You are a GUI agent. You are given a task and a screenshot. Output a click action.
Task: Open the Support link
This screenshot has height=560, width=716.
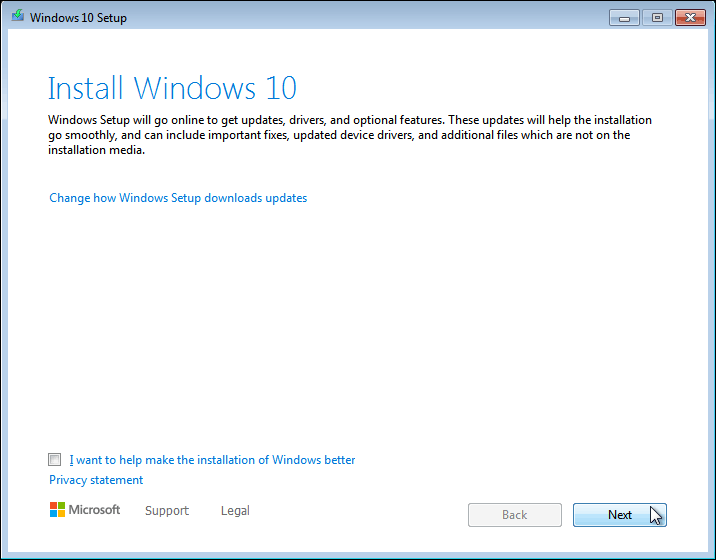167,511
